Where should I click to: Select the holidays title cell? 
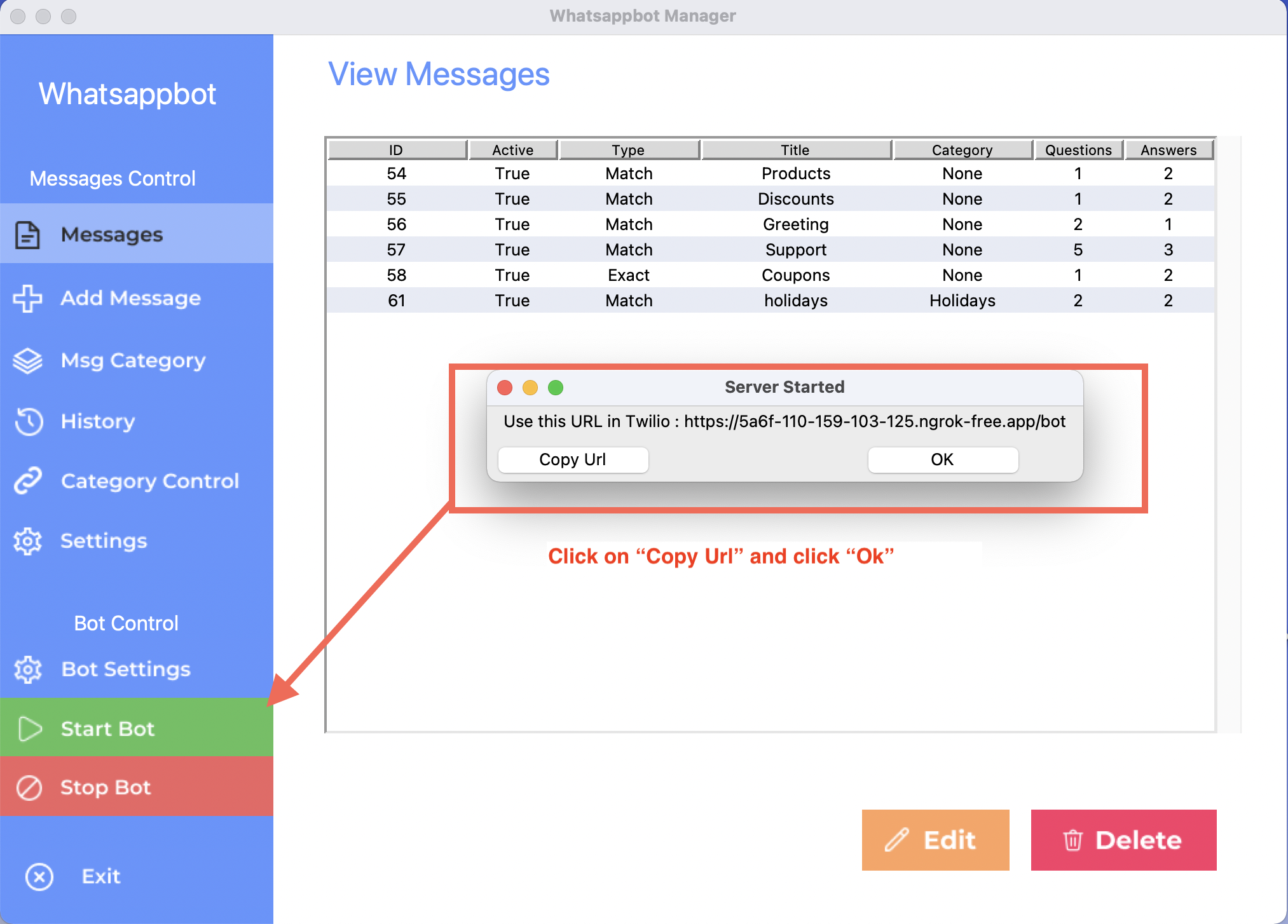[796, 301]
